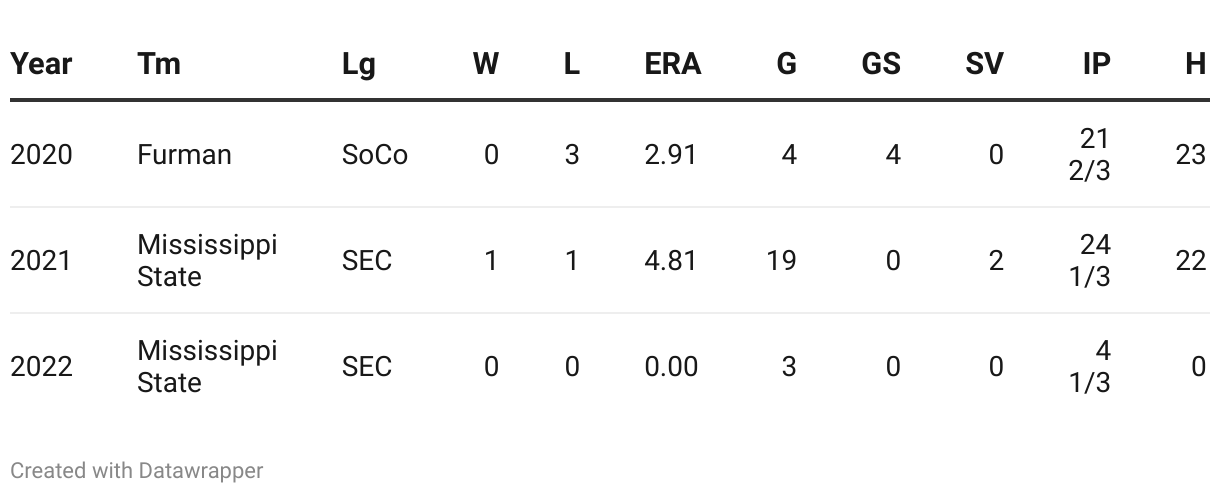Click the 2021 year cell

click(41, 261)
